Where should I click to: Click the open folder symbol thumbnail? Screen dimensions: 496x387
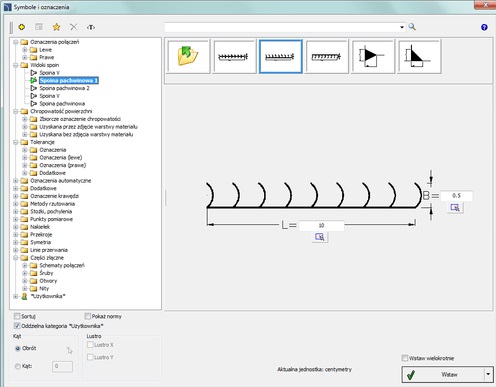pos(188,56)
